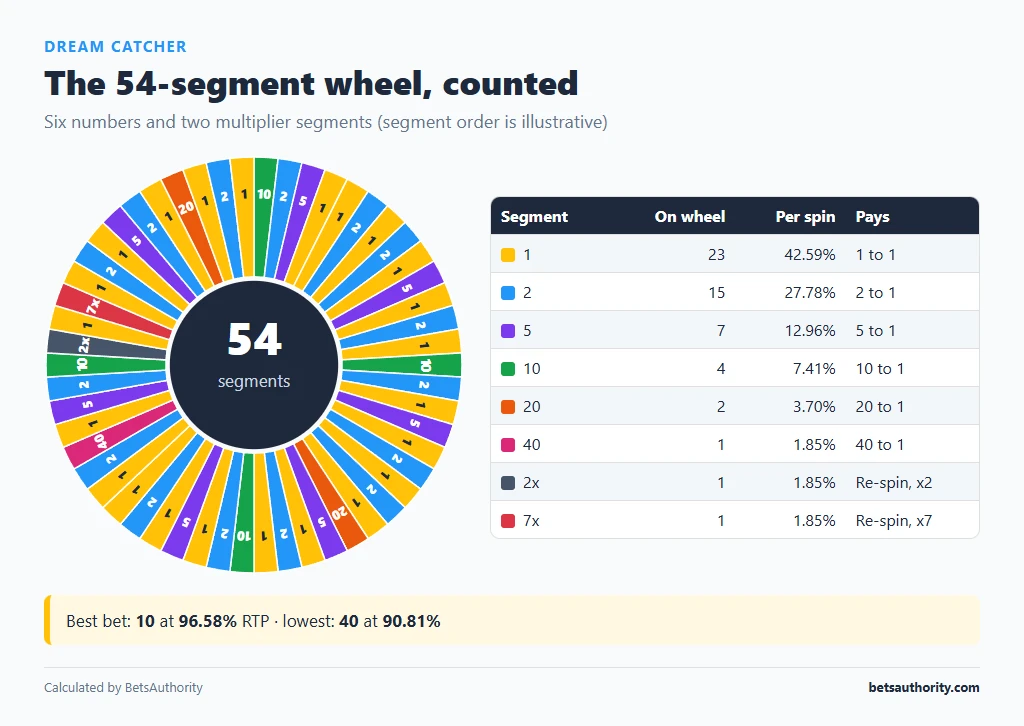The height and width of the screenshot is (726, 1024).
Task: Click the pink 40 segment on the wheel
Action: (x=121, y=433)
